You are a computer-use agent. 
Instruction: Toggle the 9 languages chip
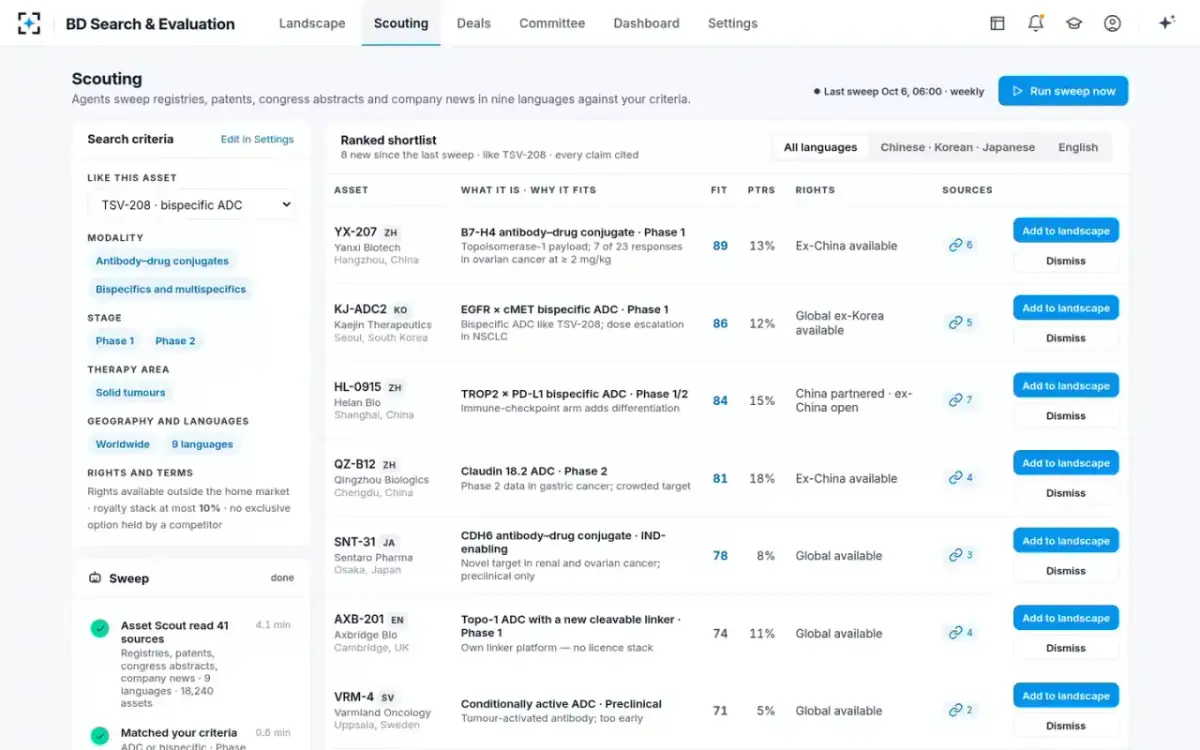tap(202, 445)
